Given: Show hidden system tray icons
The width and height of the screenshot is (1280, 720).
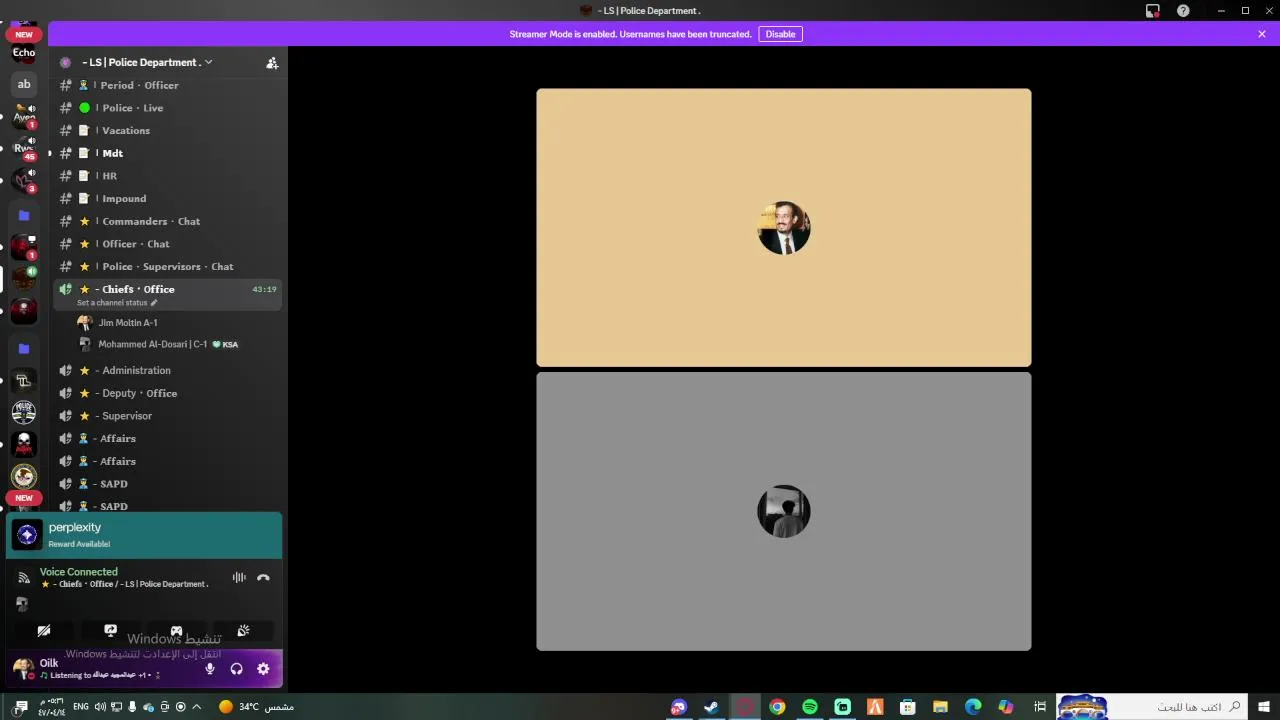Looking at the screenshot, I should (197, 707).
